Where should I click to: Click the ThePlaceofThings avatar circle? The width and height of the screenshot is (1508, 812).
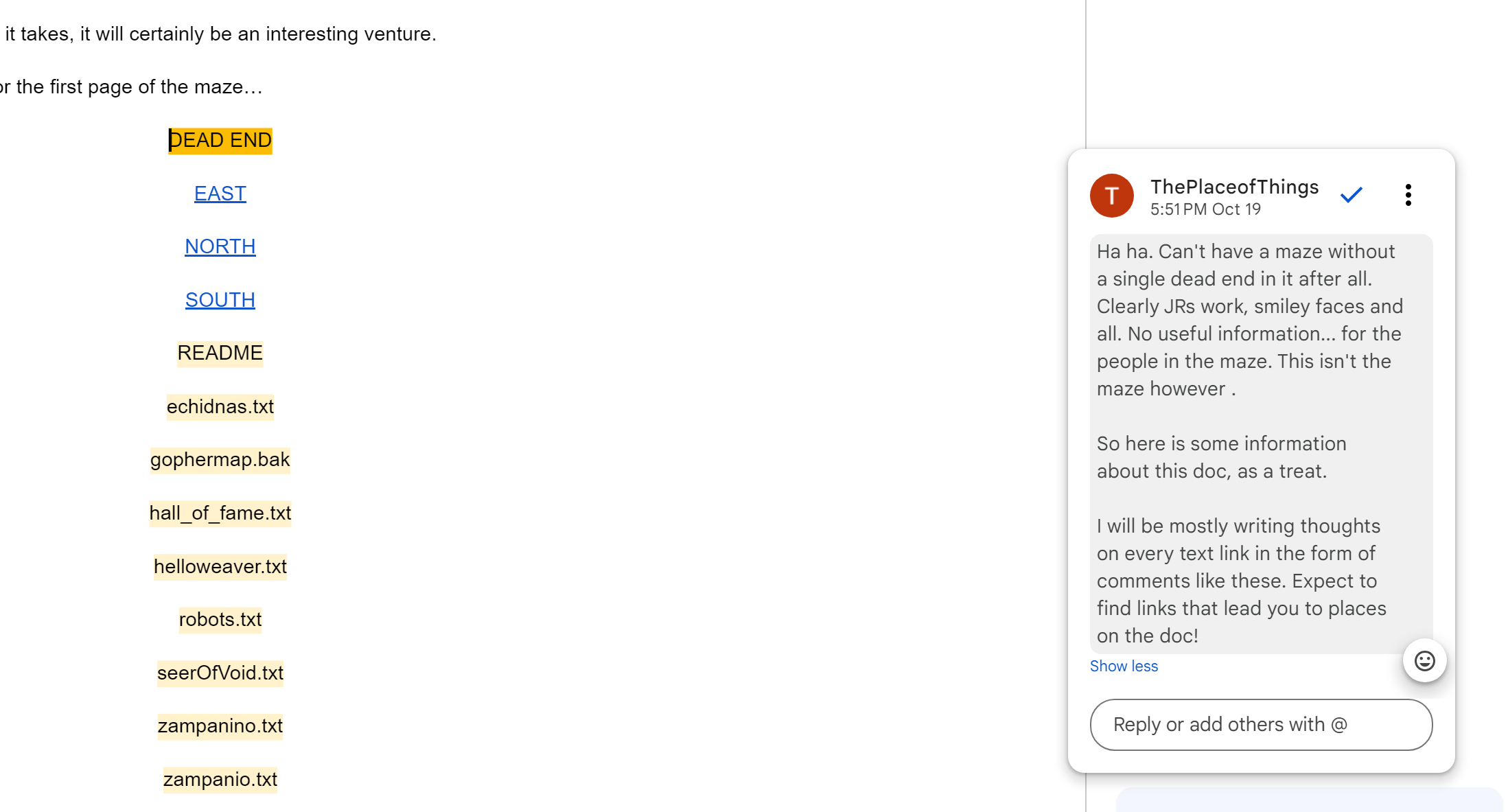click(1111, 196)
